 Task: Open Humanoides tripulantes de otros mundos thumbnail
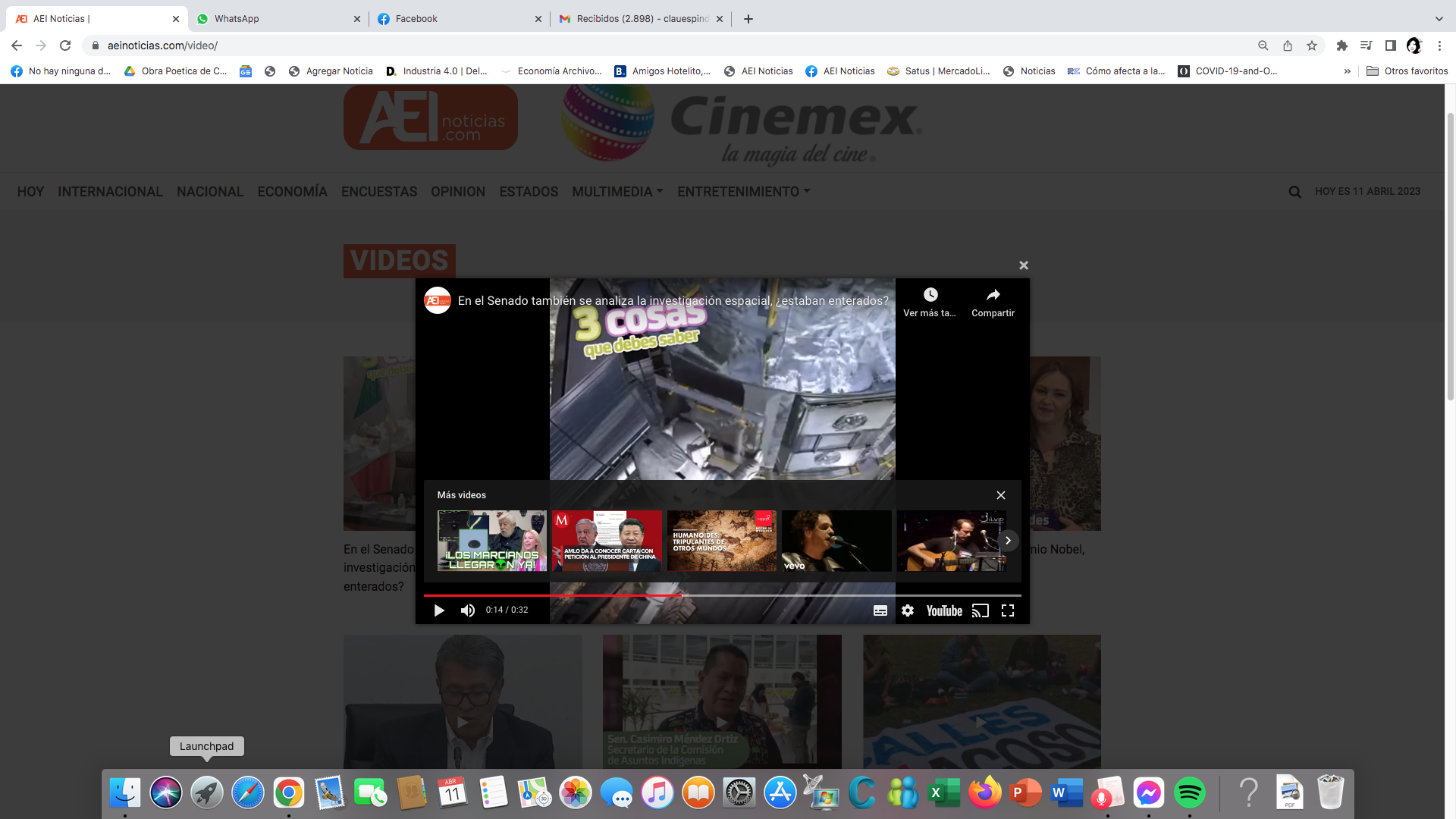[x=722, y=541]
